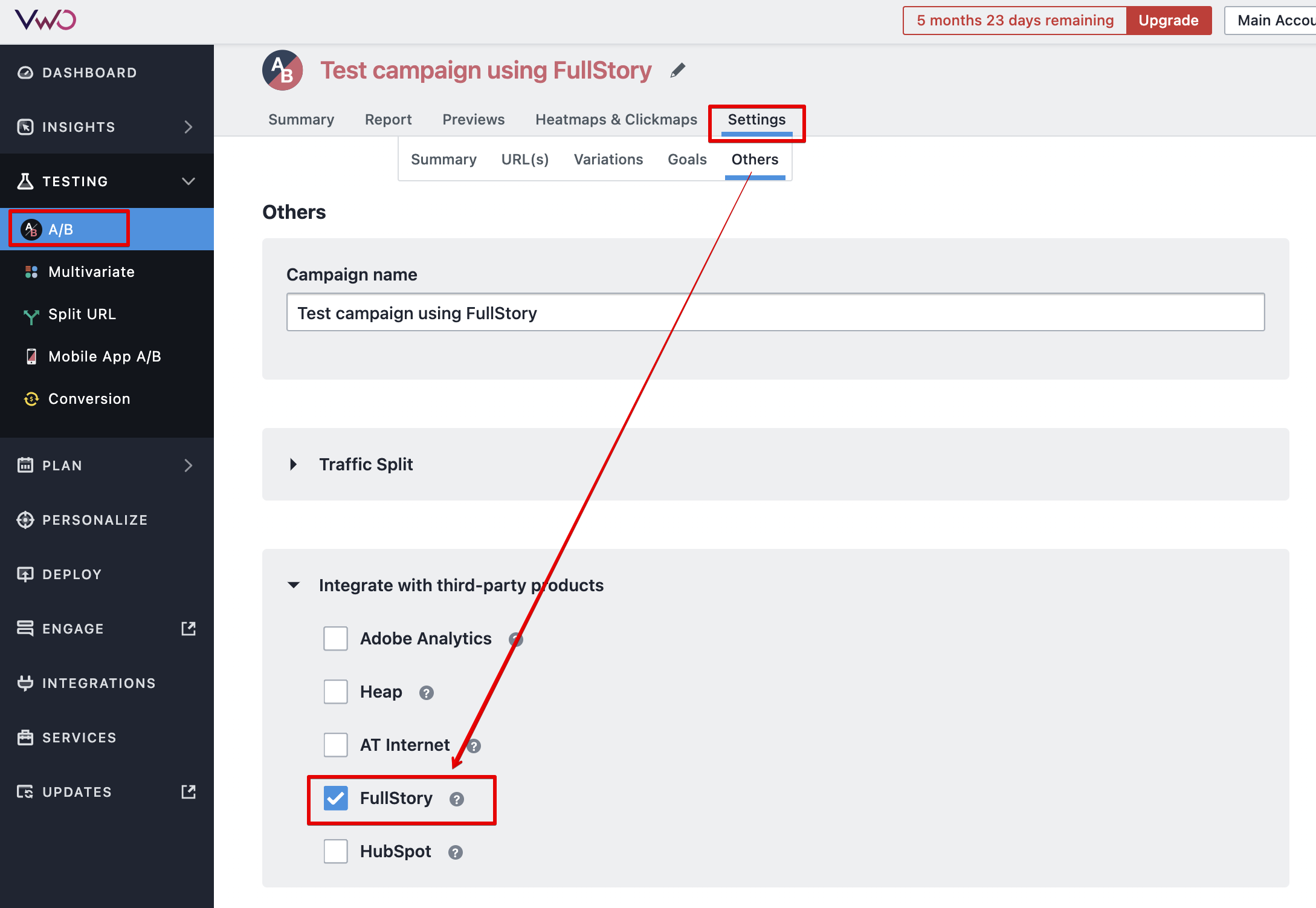Switch to the Report tab

388,120
